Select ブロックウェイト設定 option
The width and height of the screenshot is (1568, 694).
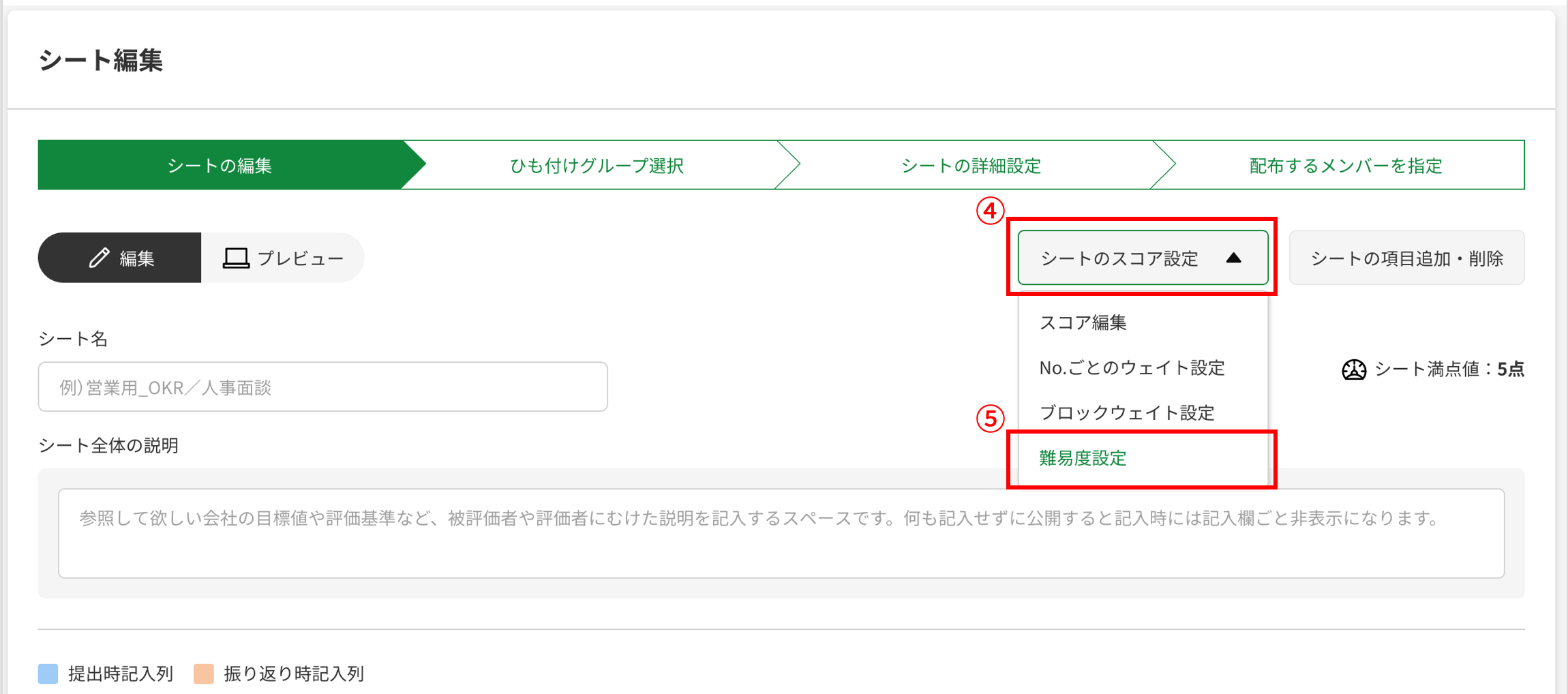[x=1126, y=413]
